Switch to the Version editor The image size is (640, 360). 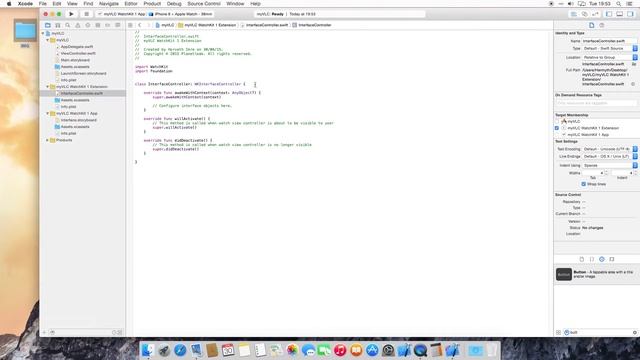pos(595,14)
